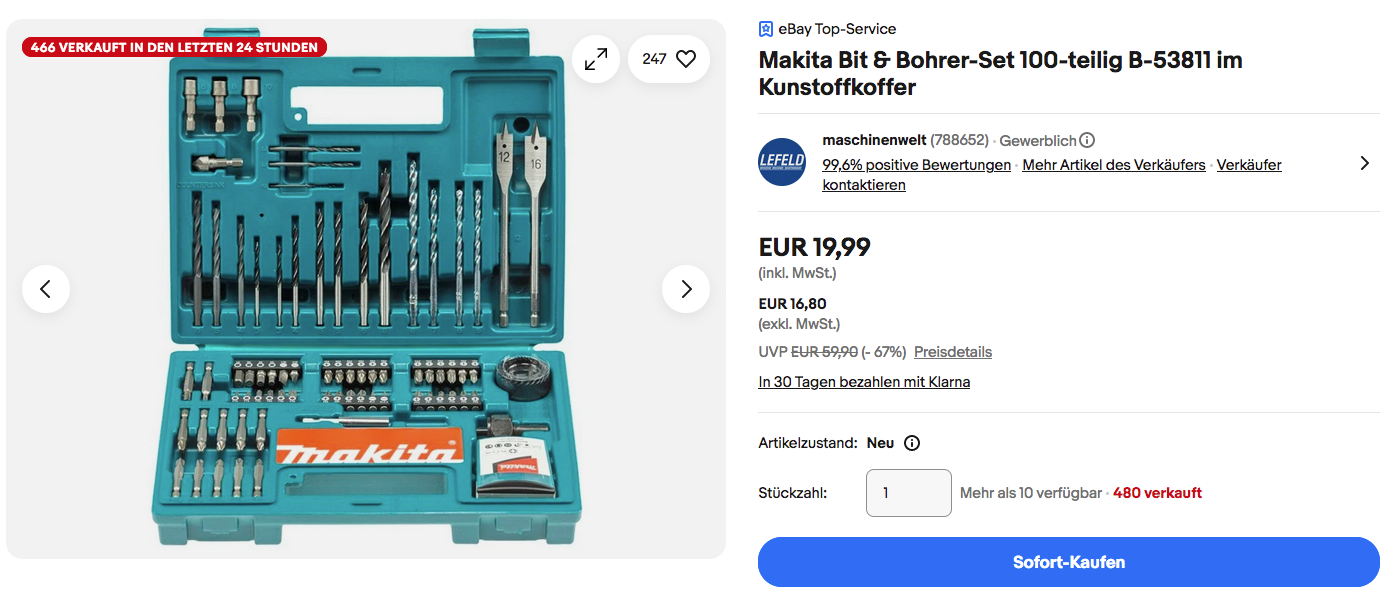Screen dimensions: 1396x589
Task: Click the seller feedback count (788652)
Action: point(959,141)
